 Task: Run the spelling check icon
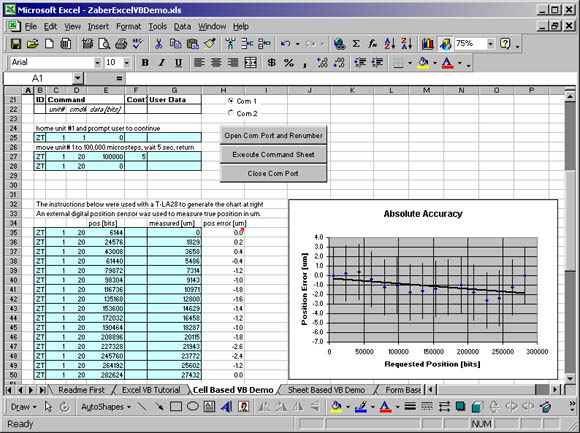(x=138, y=44)
